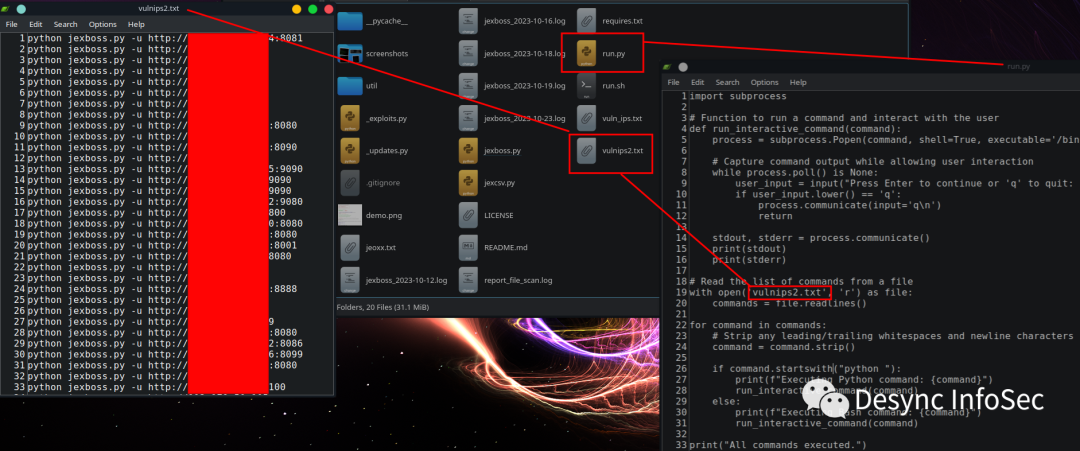Select the jexboss_2023-10-23.log file icon
This screenshot has width=1080, height=451.
pos(469,118)
